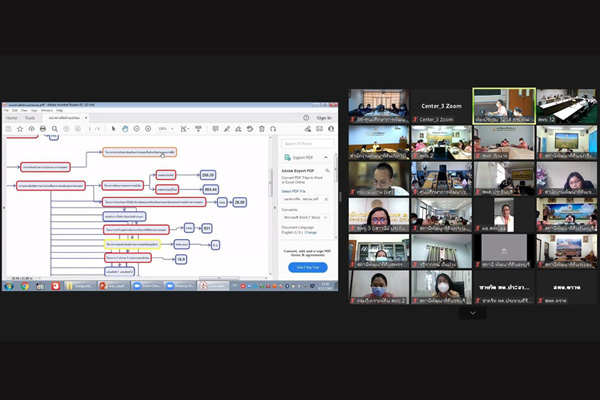Go to the next page arrow

tap(78, 129)
